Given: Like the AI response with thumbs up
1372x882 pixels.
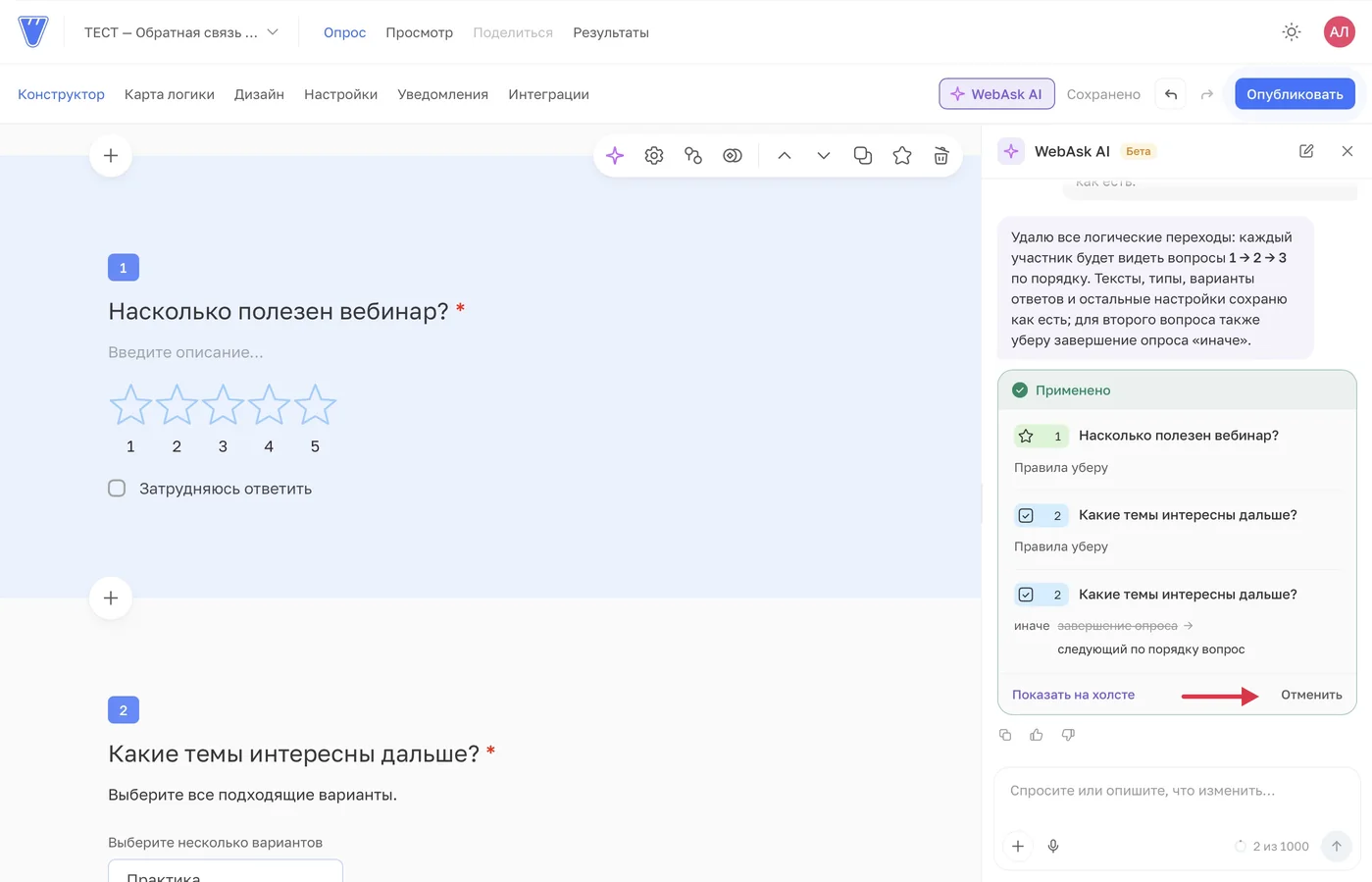Looking at the screenshot, I should (x=1037, y=735).
